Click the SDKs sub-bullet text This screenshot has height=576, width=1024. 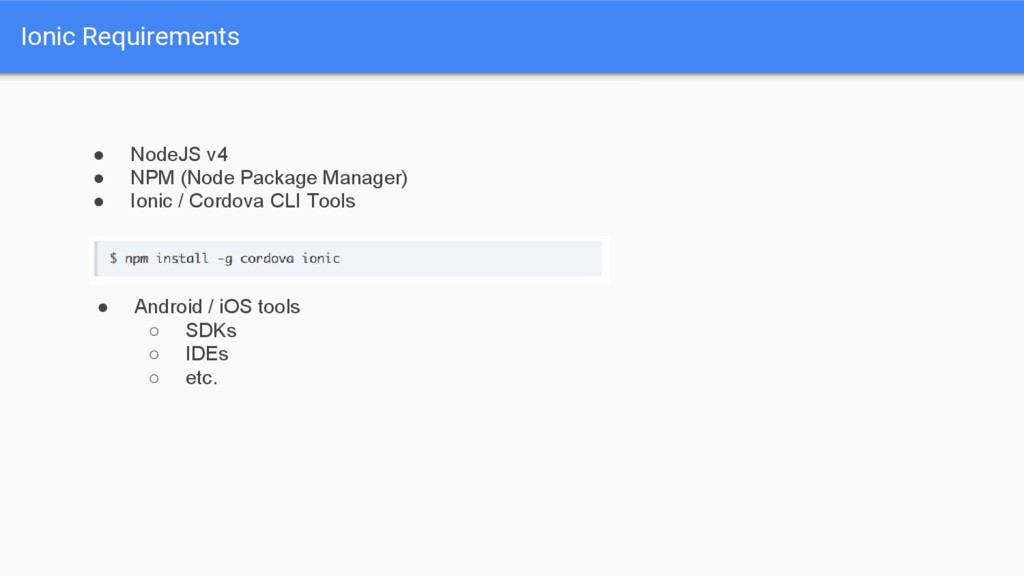pos(211,330)
